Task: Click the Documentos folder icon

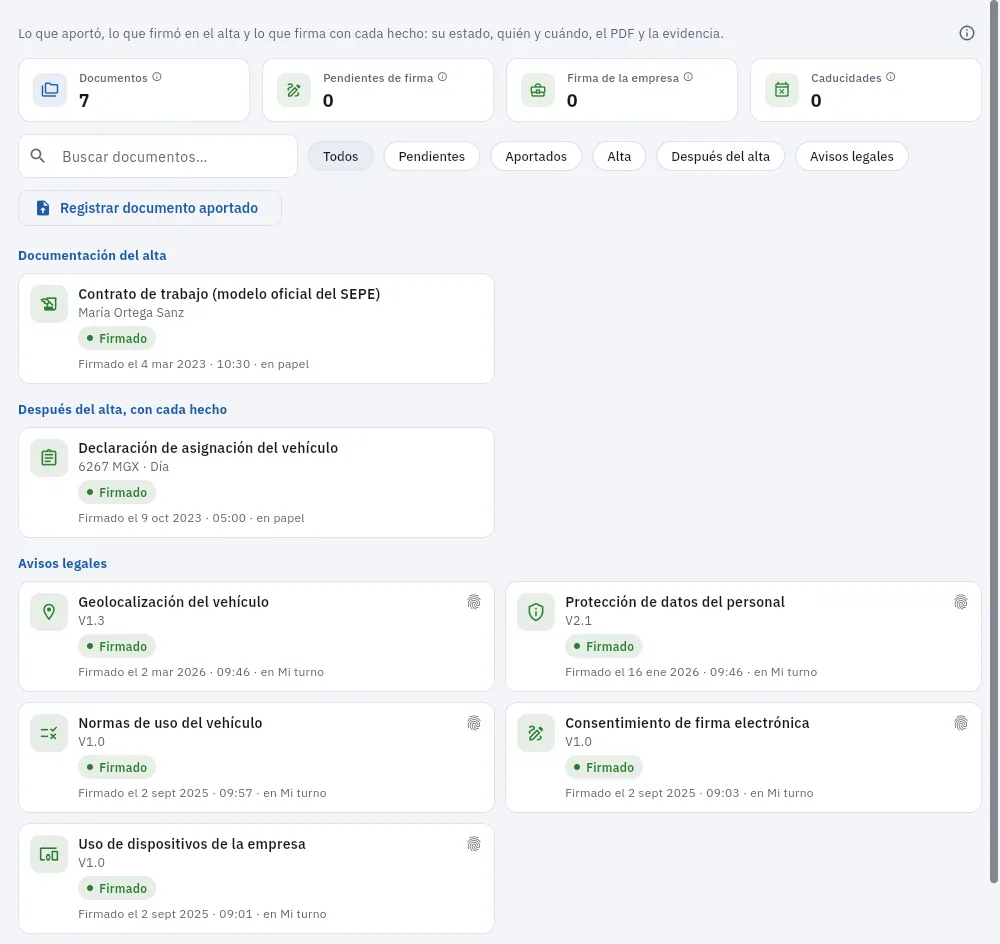Action: click(50, 90)
